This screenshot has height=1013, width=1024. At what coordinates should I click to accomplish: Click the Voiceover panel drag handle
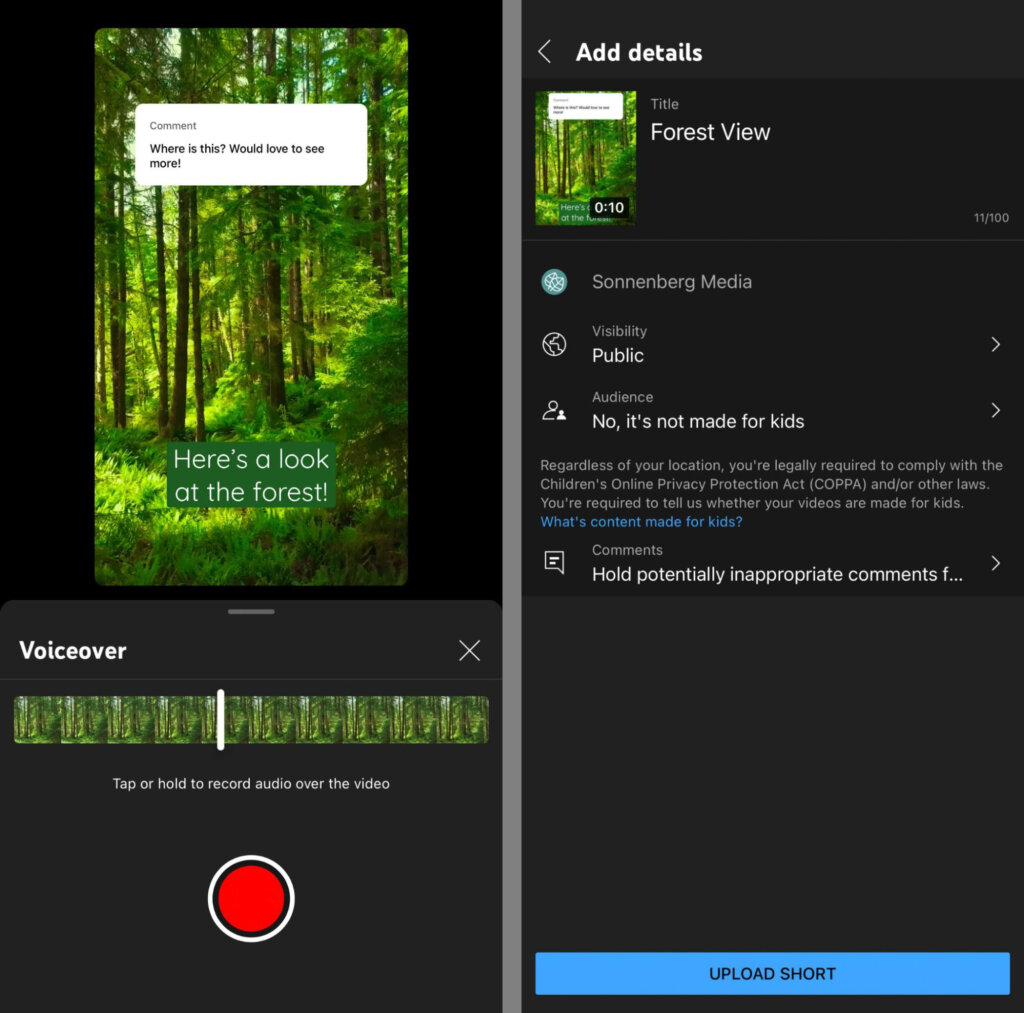tap(251, 611)
